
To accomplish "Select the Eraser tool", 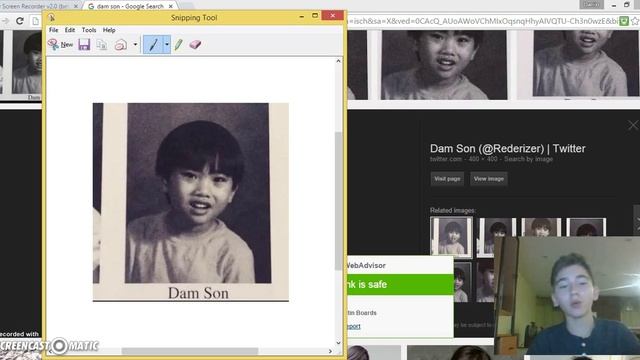I will point(195,44).
